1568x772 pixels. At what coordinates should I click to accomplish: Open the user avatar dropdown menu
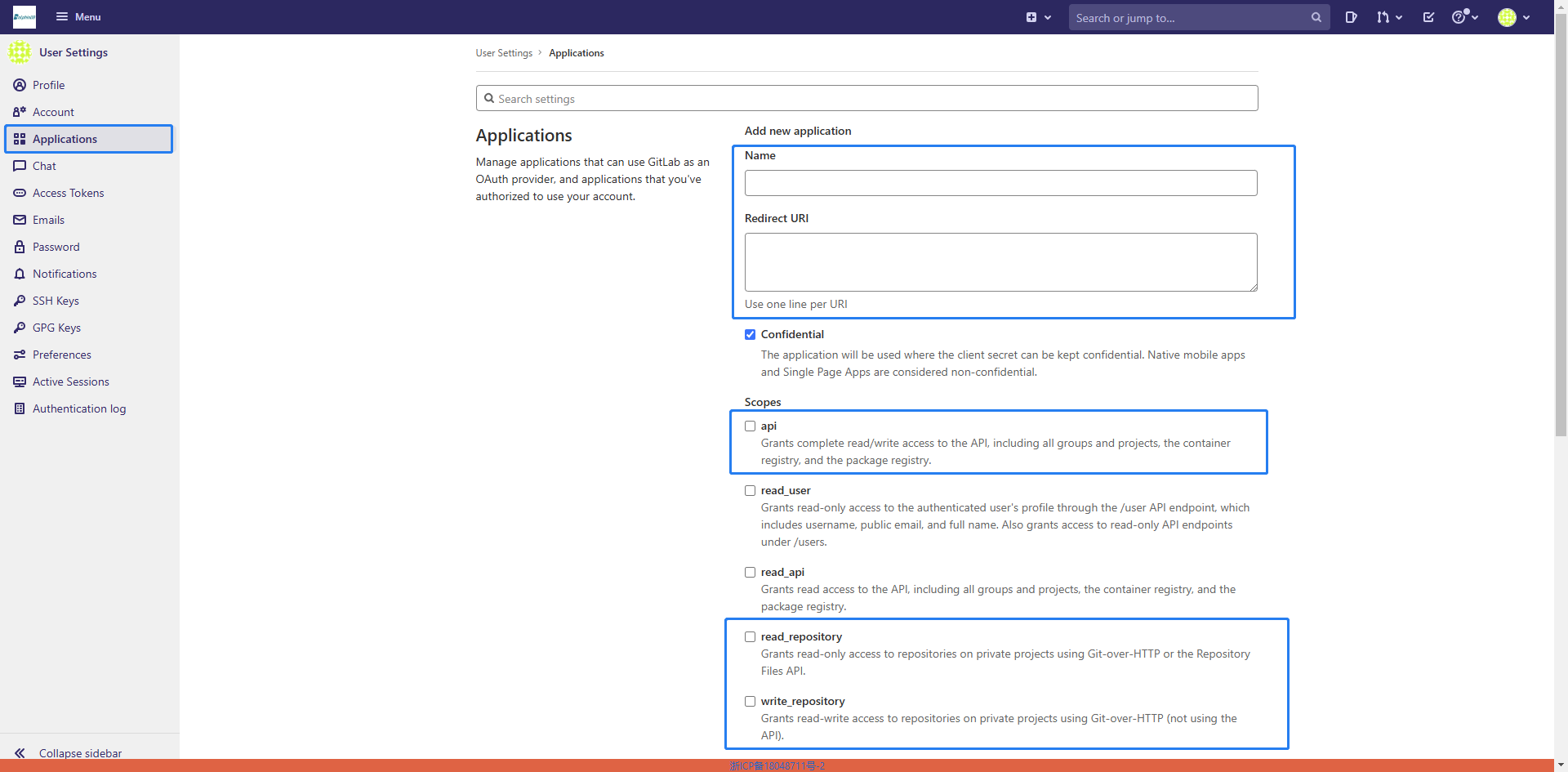[1513, 17]
